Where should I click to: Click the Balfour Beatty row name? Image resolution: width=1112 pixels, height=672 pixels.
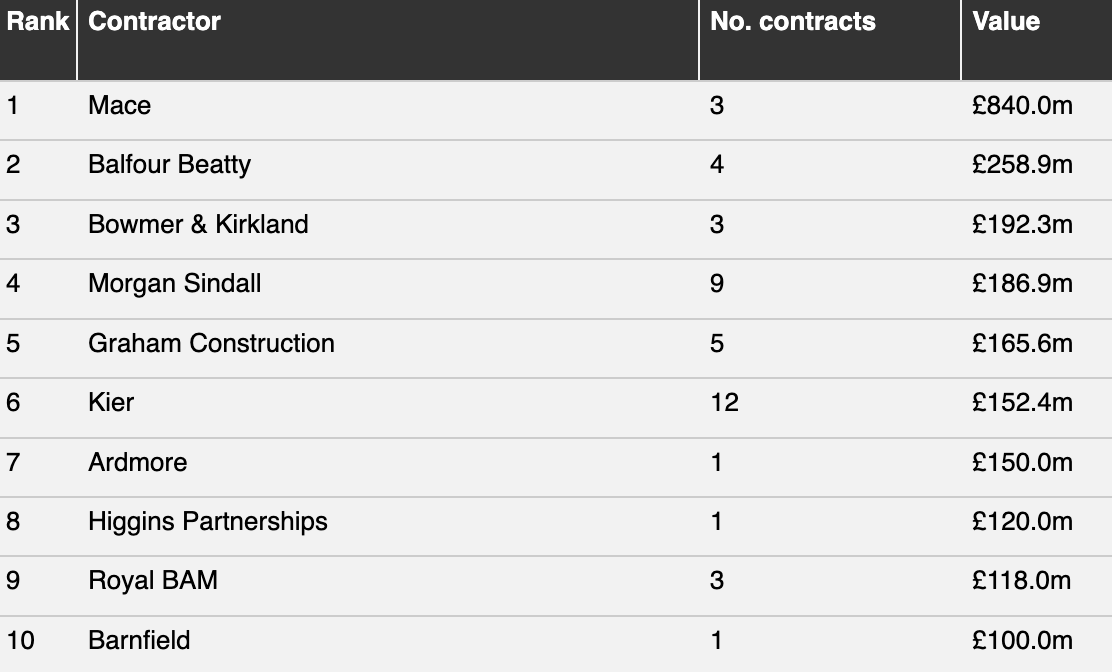169,164
